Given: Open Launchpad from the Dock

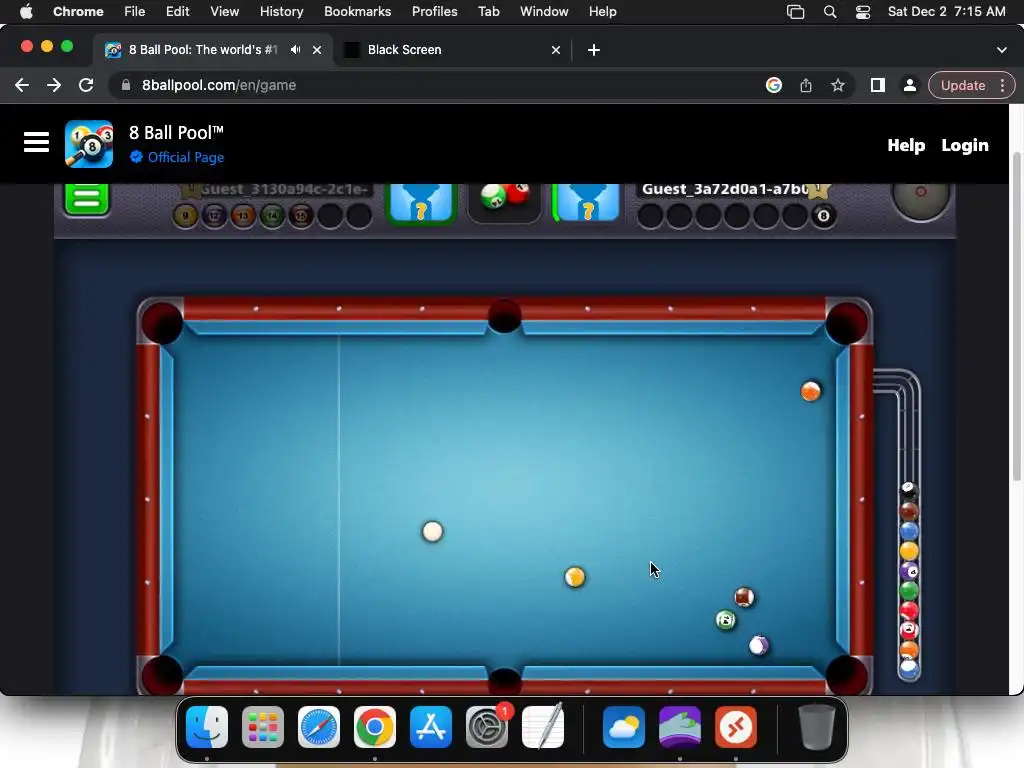Looking at the screenshot, I should click(263, 727).
